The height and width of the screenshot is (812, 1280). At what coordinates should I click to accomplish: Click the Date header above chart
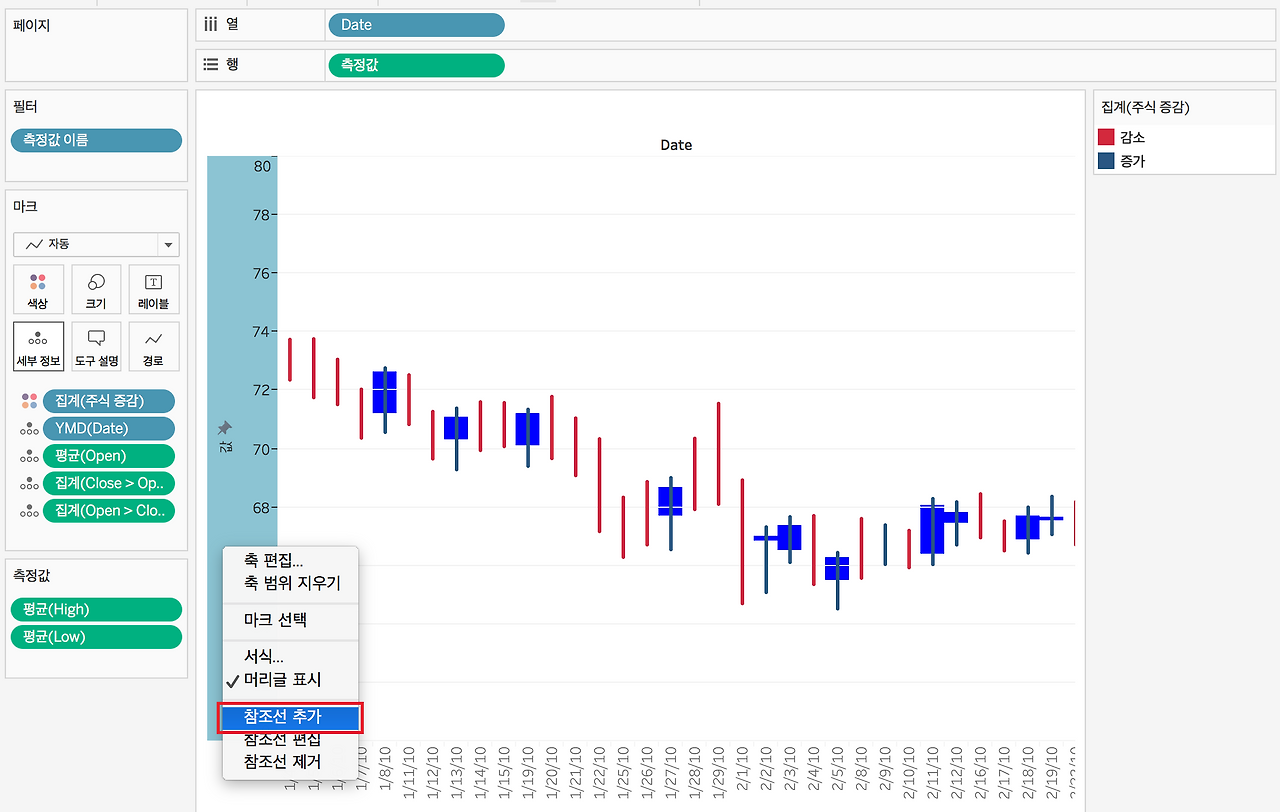pos(676,145)
